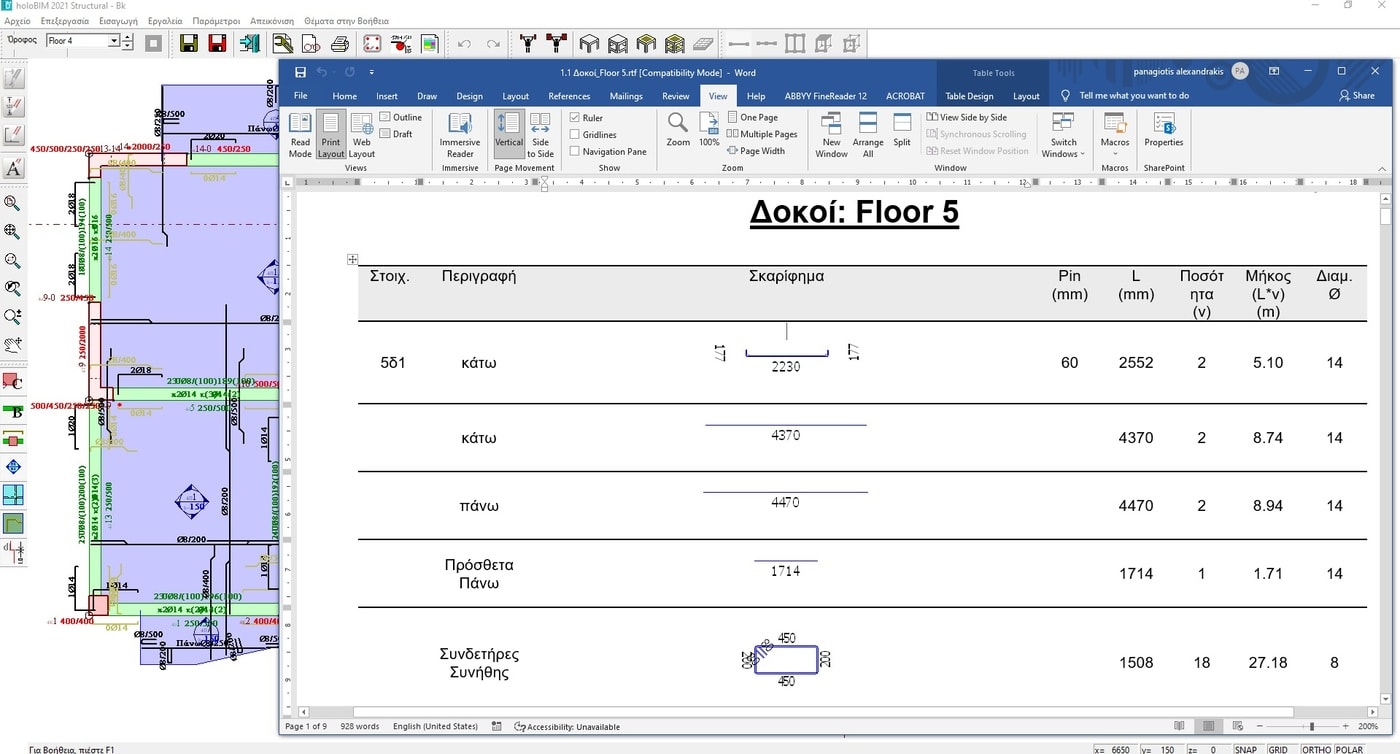Select the pan hand tool in holoBIM

[13, 345]
